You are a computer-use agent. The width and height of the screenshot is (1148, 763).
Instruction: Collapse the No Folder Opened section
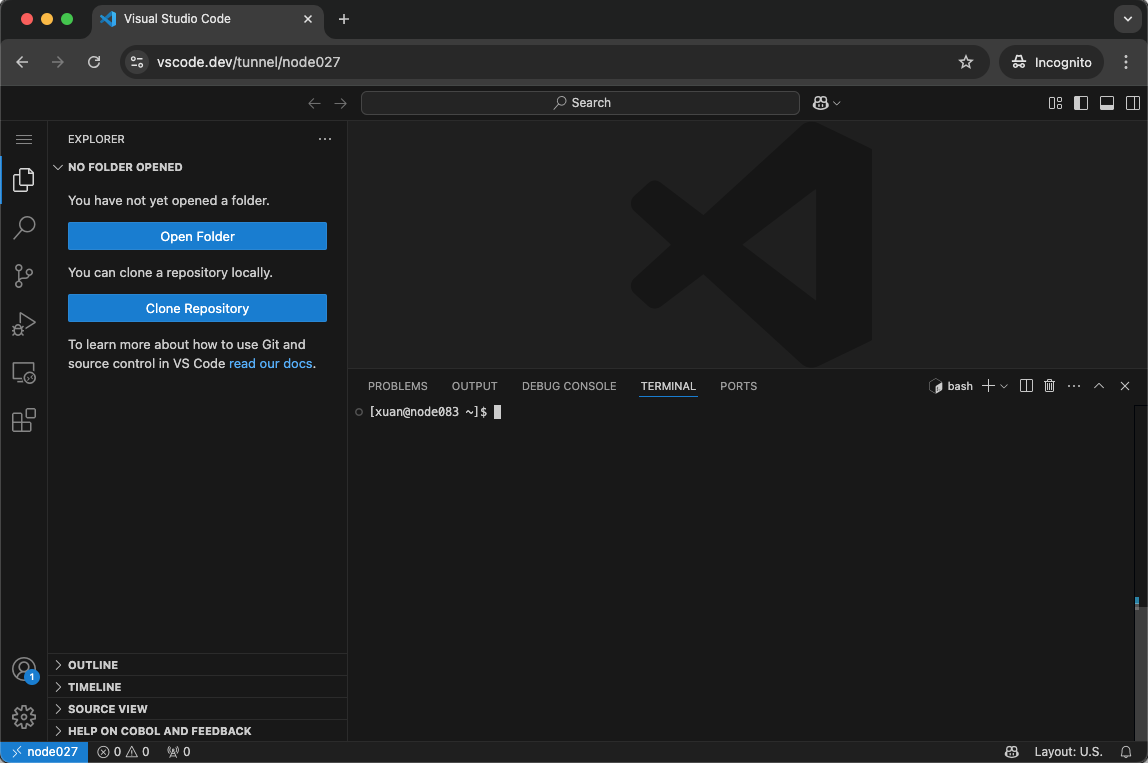197,167
